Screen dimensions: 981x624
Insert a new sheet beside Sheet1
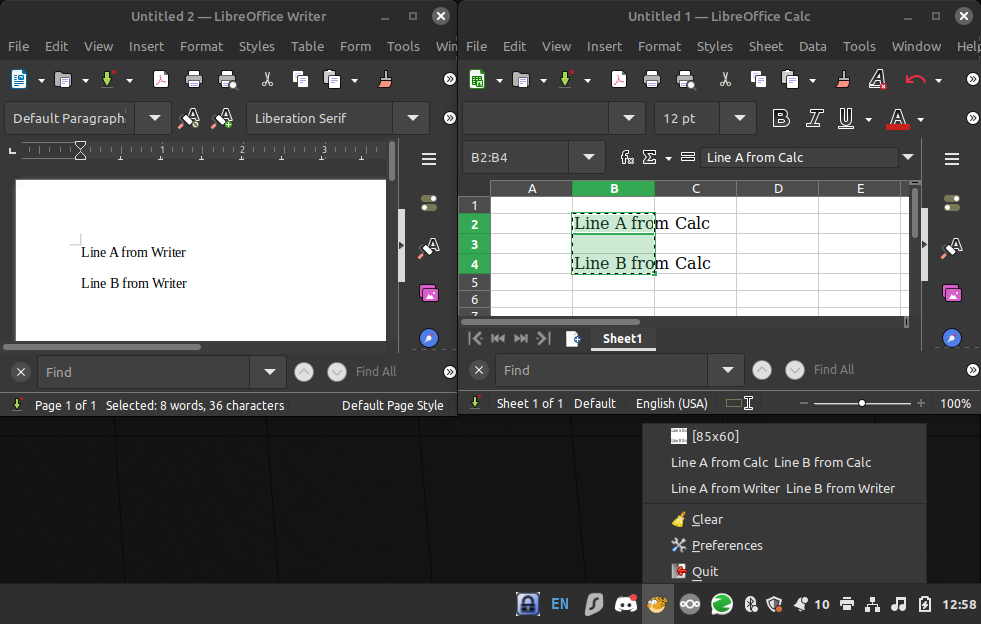pos(573,338)
